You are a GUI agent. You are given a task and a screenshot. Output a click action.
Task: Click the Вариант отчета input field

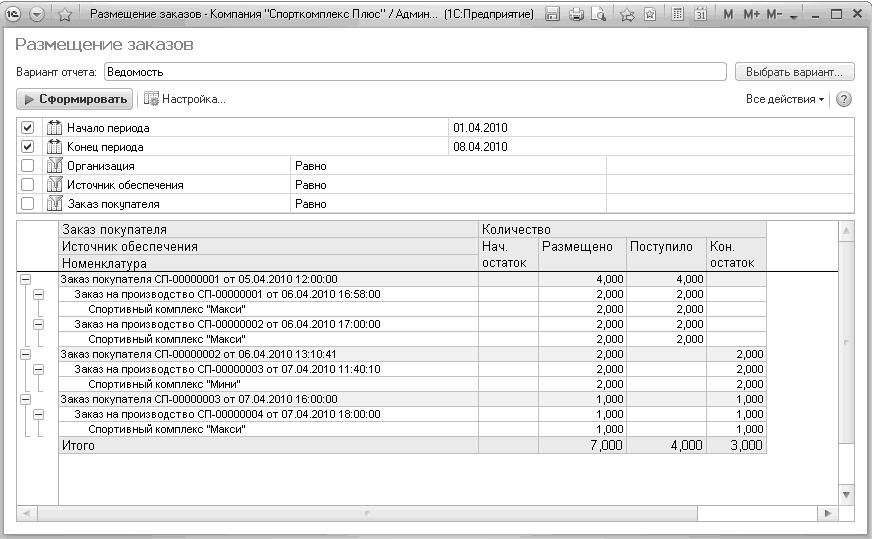point(415,72)
